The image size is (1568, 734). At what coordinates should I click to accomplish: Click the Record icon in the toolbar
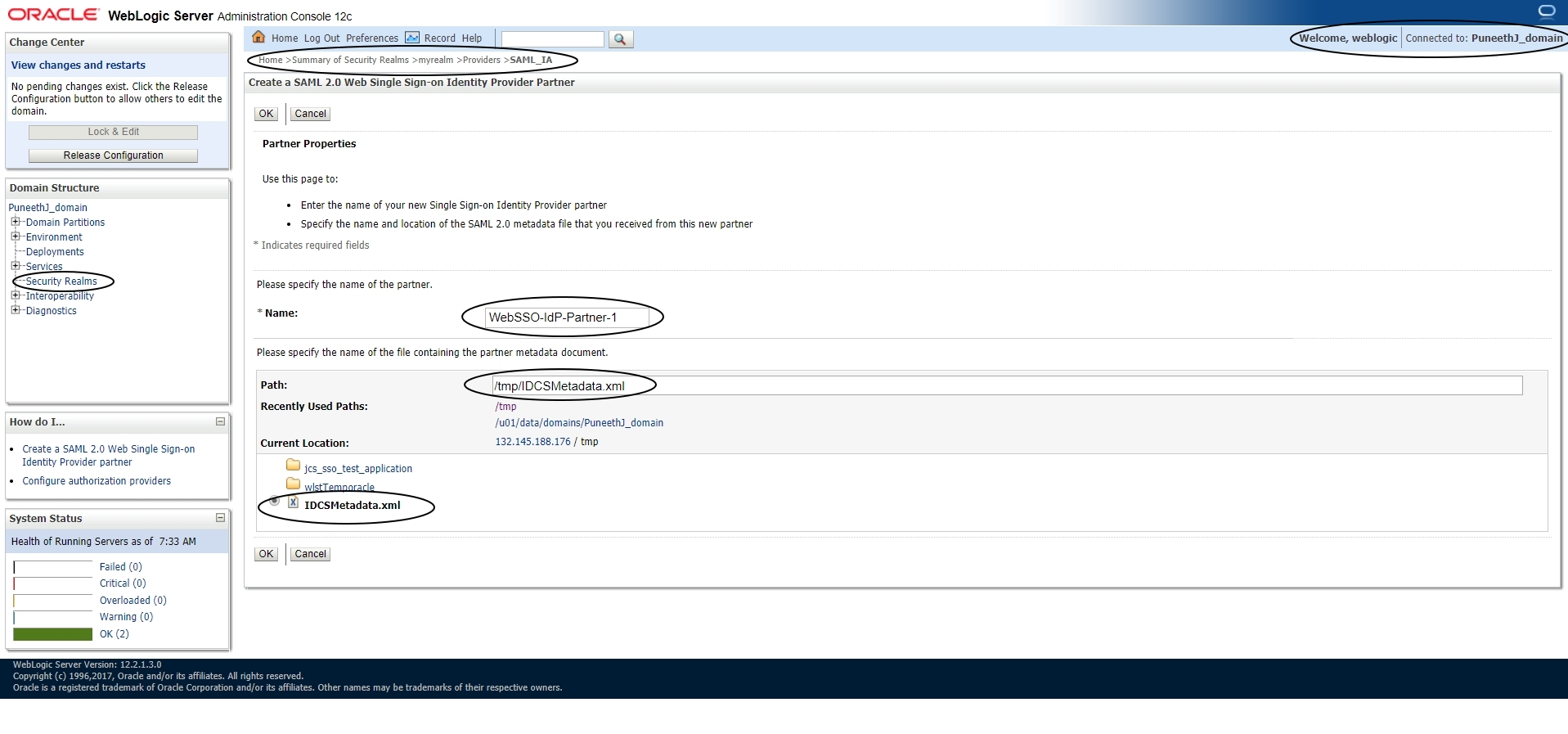click(412, 38)
